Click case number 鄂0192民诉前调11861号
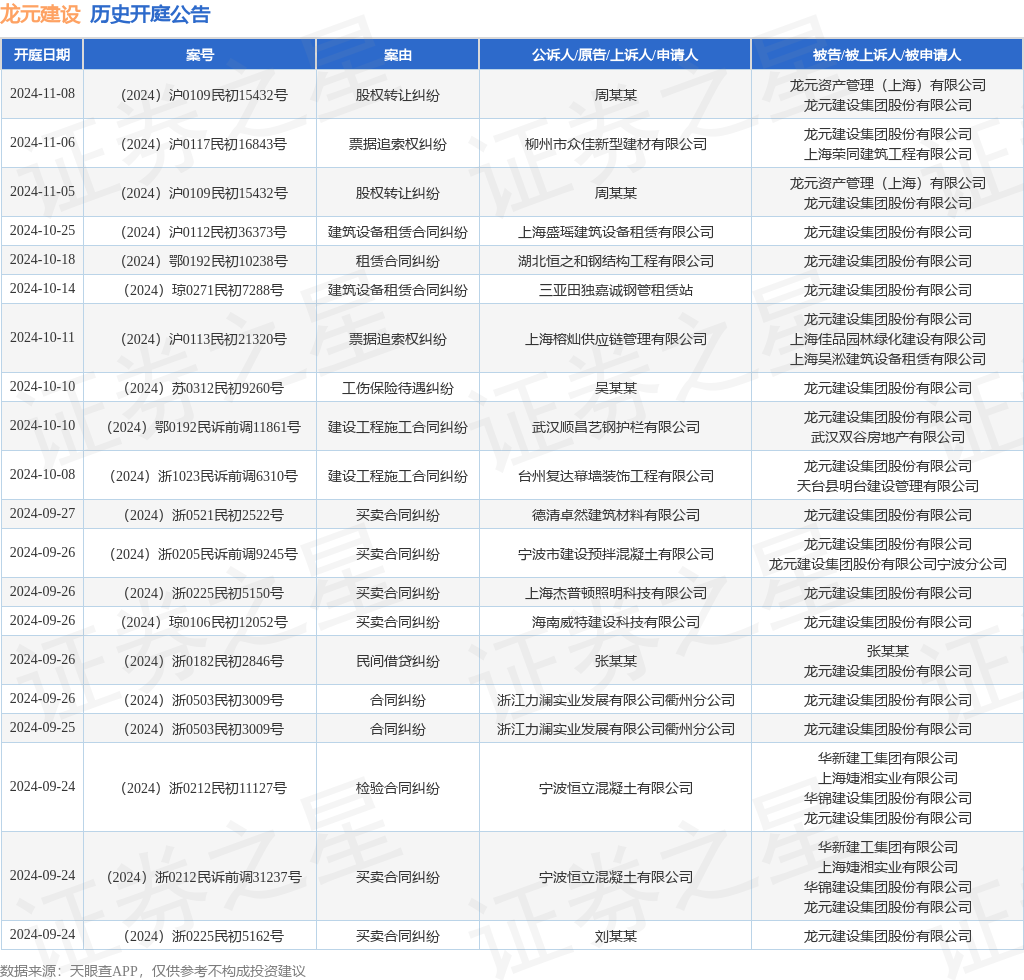The image size is (1024, 980). coord(204,428)
